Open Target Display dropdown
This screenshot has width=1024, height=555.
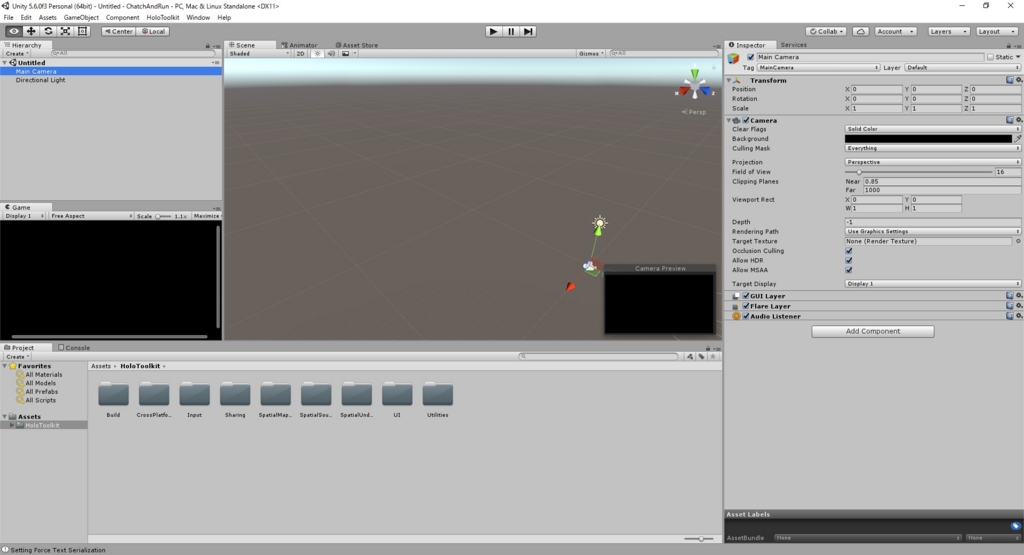[933, 284]
